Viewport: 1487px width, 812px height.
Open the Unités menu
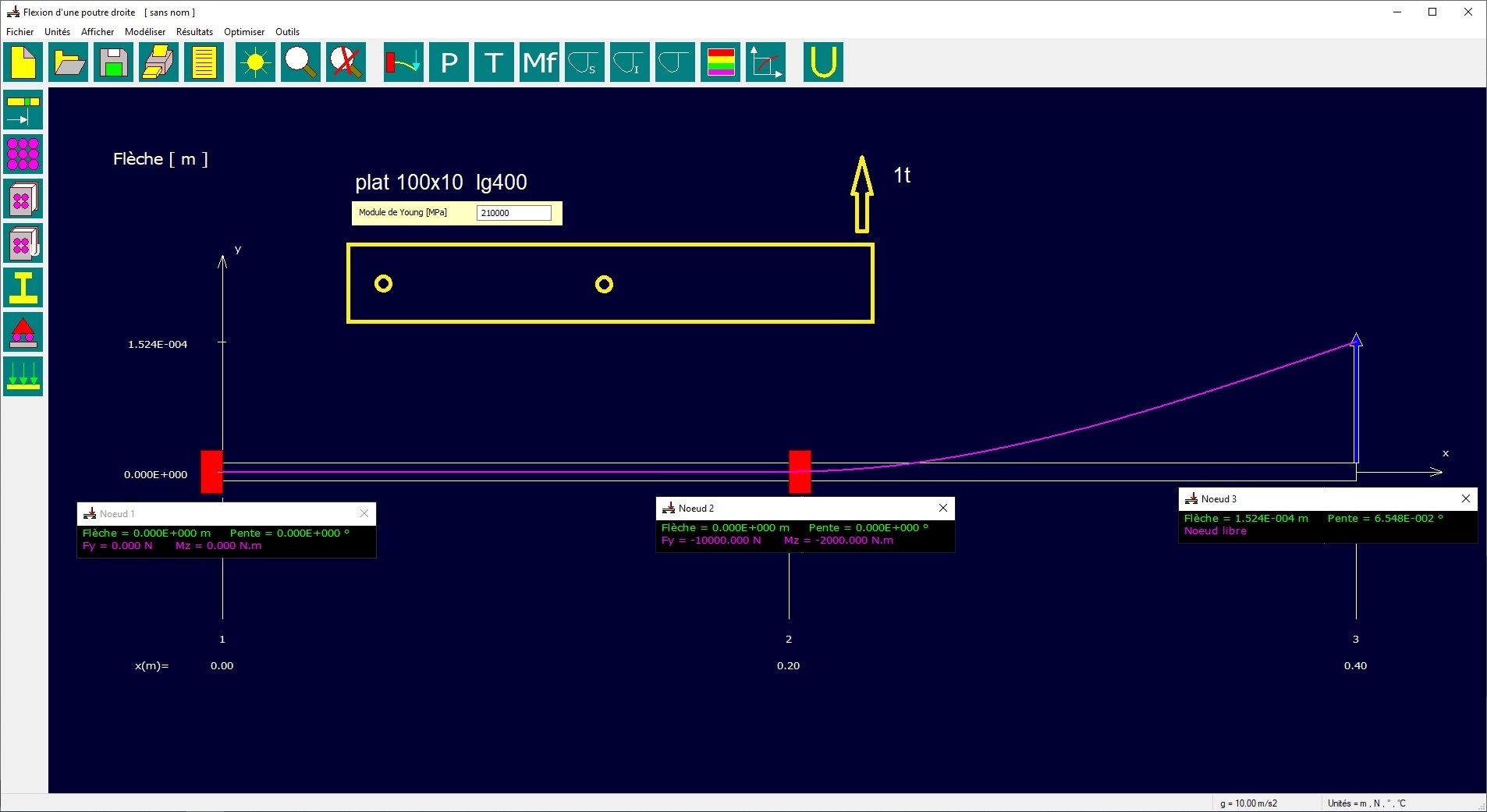point(58,32)
